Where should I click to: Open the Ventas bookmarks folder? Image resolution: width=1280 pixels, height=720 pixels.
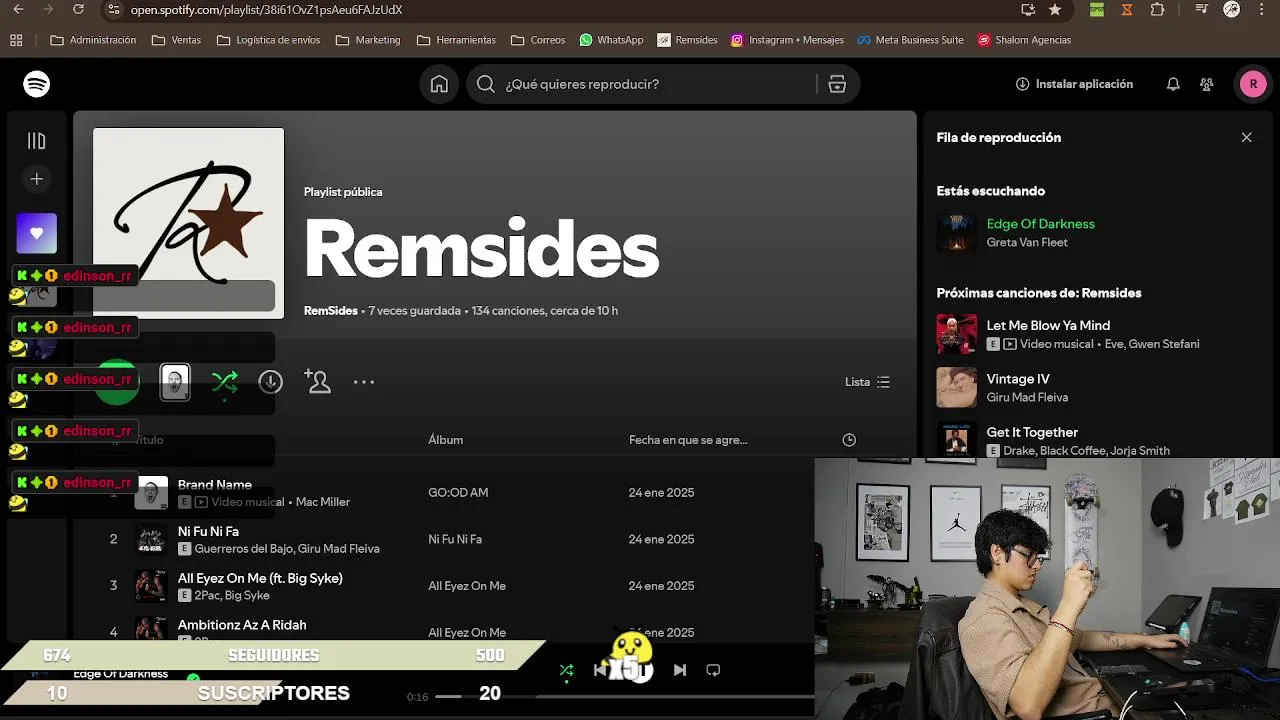[x=176, y=40]
